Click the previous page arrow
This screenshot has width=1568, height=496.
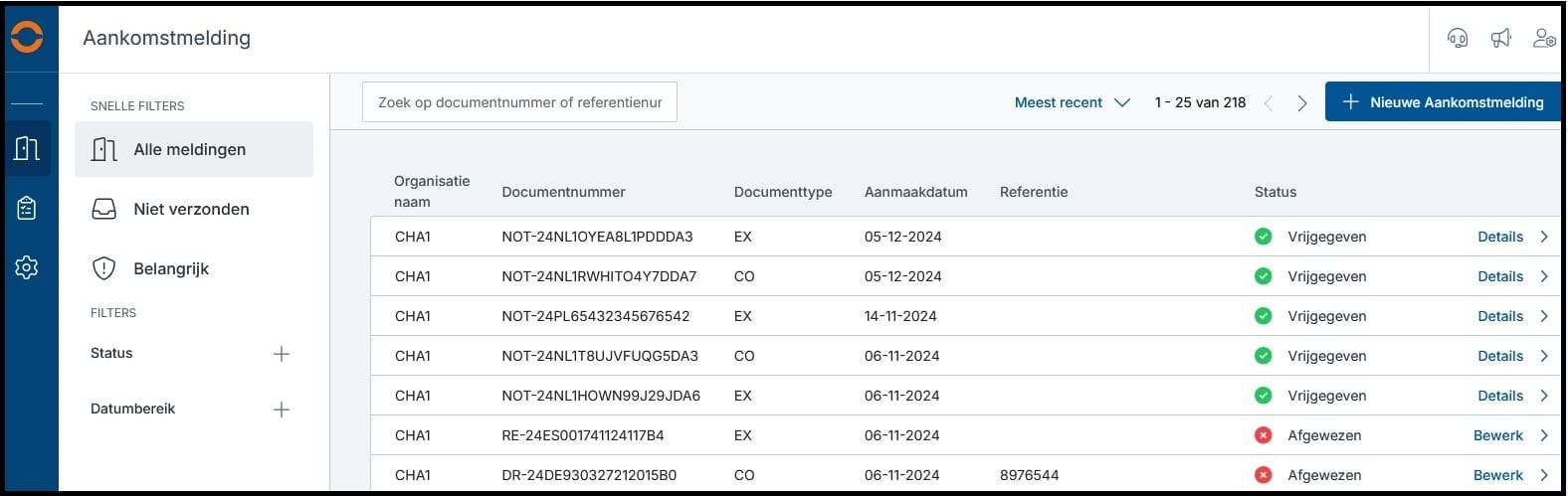[1269, 102]
